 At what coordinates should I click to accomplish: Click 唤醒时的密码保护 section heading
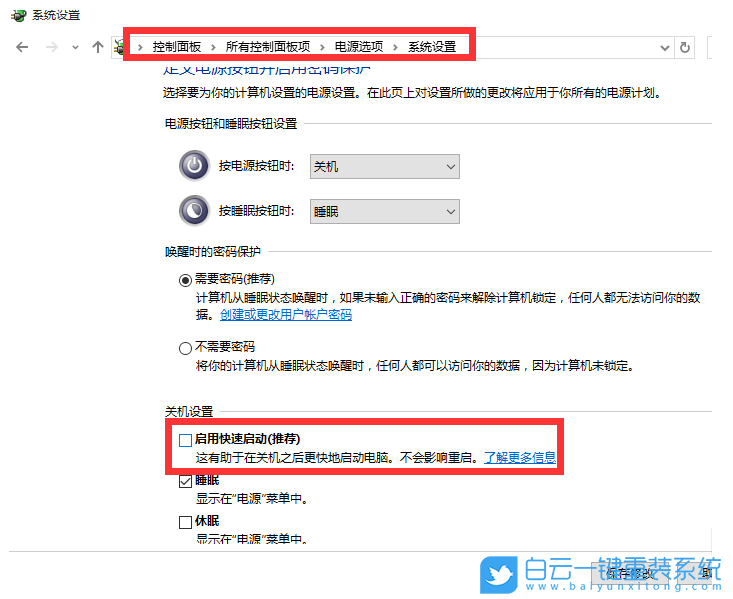(213, 252)
